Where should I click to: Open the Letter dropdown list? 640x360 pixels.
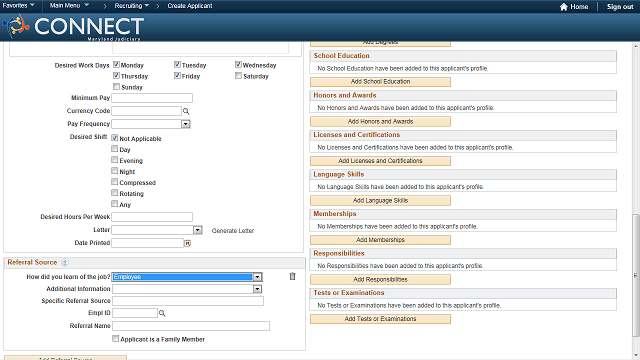[198, 230]
